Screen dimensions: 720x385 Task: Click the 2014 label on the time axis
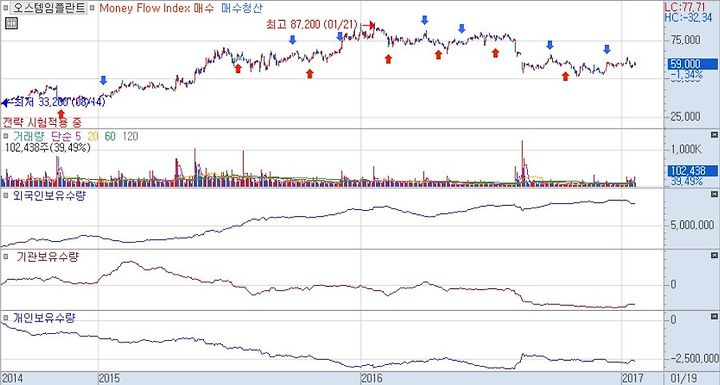[x=11, y=379]
